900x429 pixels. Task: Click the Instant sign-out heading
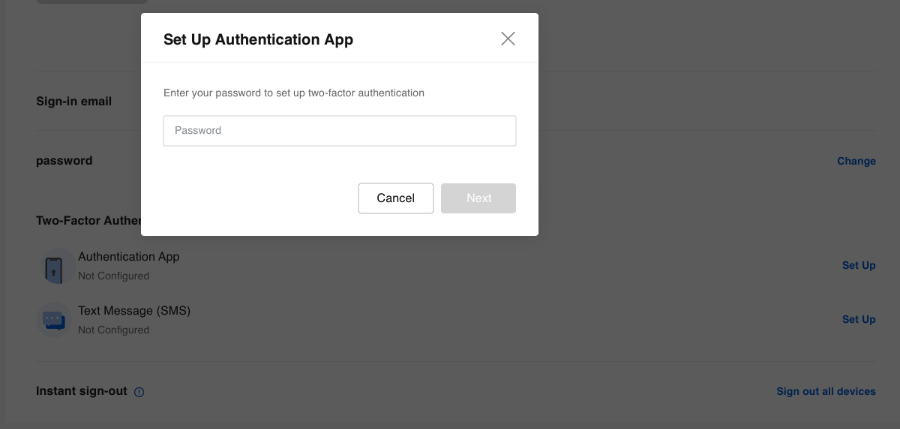coord(82,391)
